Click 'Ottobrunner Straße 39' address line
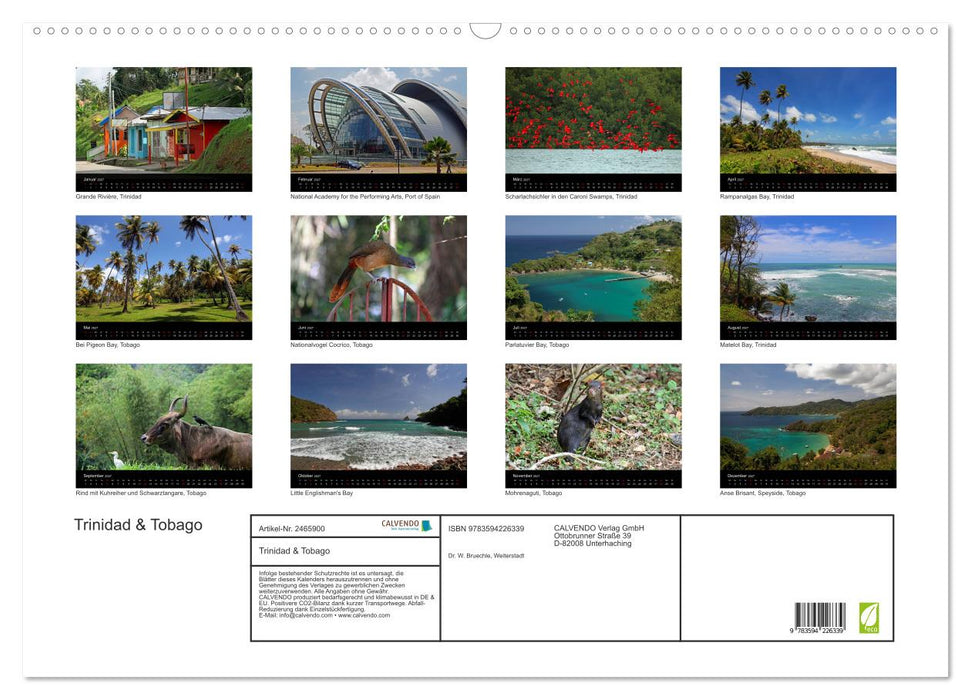 point(593,536)
